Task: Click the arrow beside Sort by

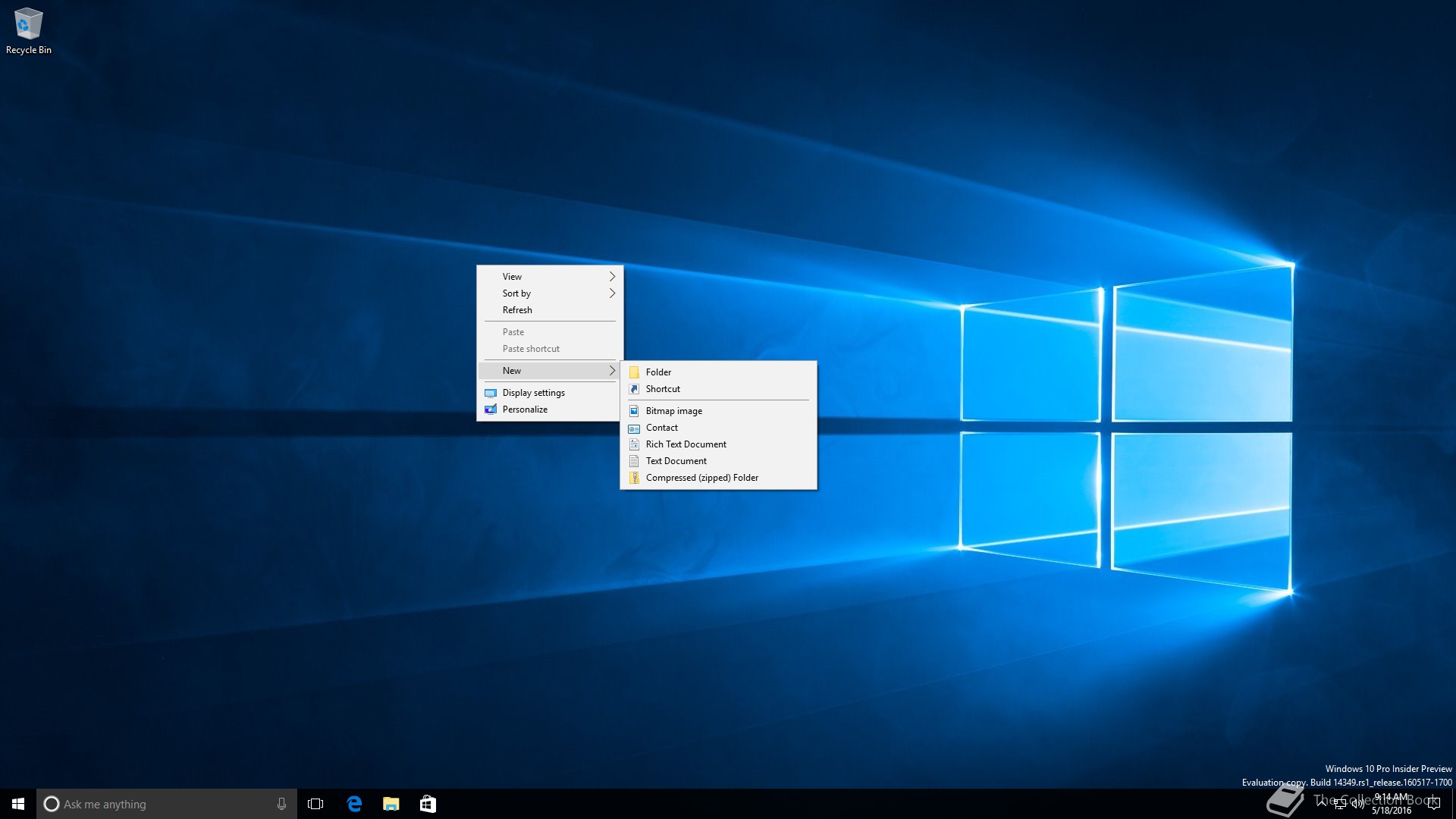Action: pyautogui.click(x=612, y=293)
